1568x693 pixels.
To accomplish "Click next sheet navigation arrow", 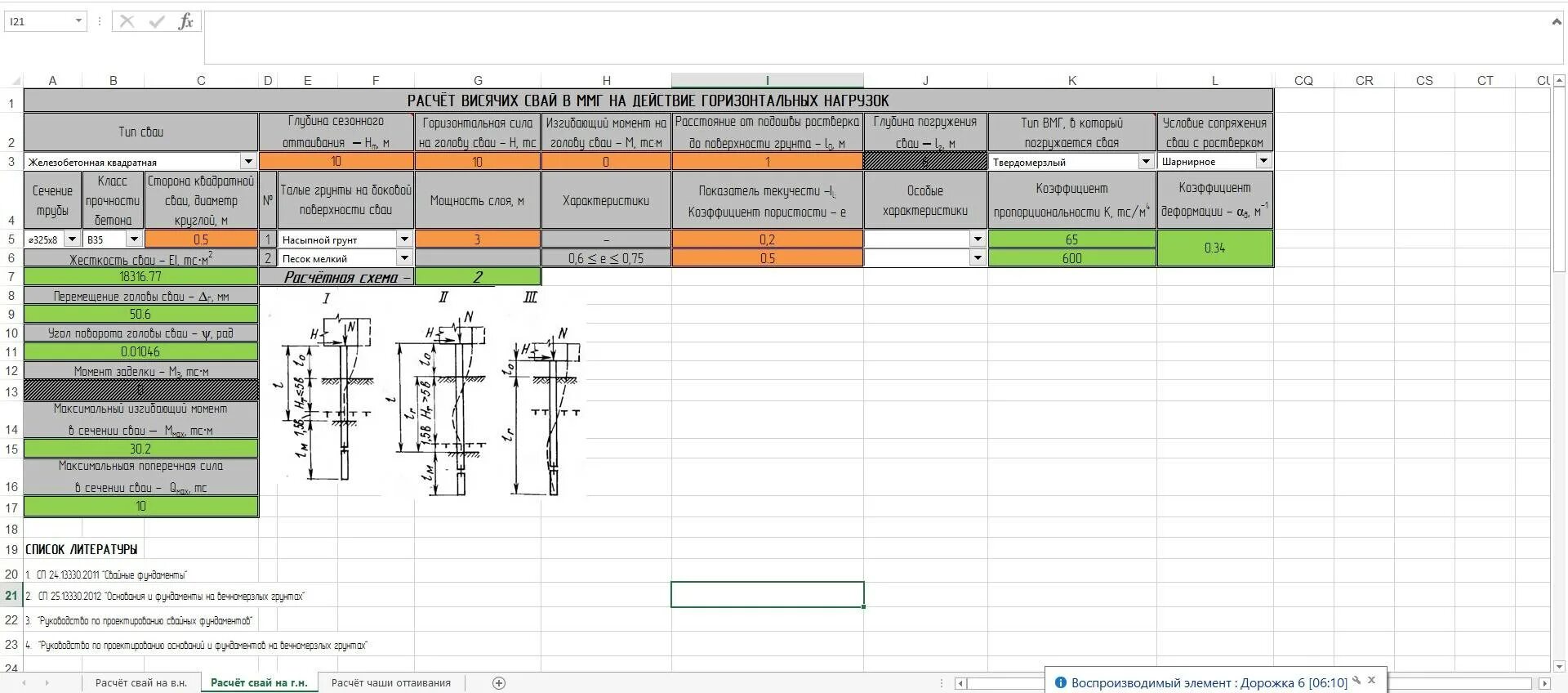I will 47,683.
